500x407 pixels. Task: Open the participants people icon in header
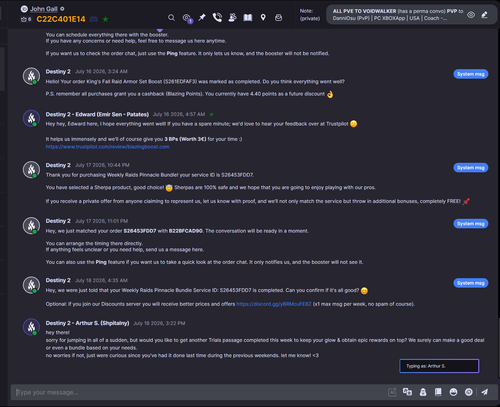point(232,17)
